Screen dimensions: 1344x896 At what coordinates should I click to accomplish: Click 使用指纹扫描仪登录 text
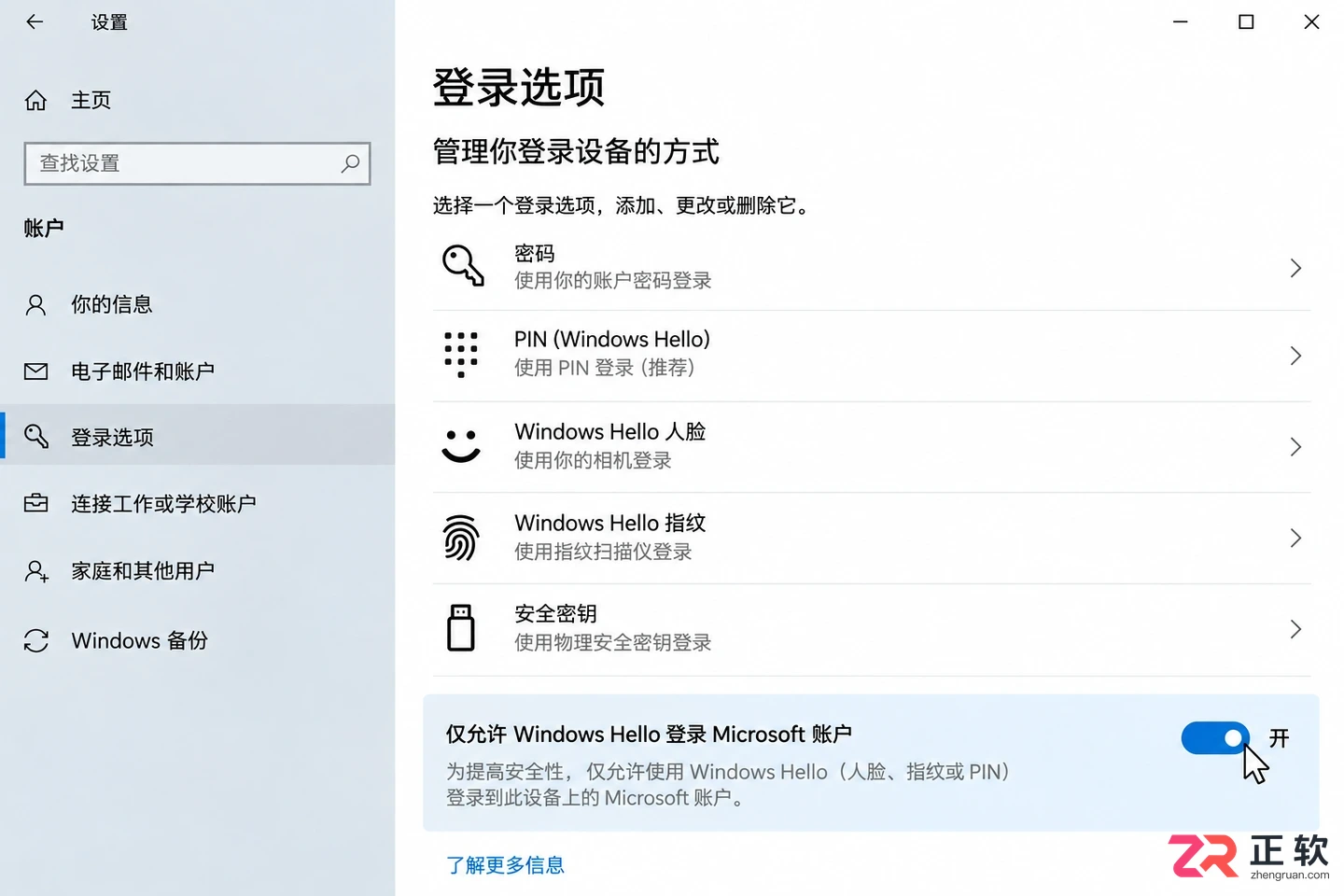(603, 552)
